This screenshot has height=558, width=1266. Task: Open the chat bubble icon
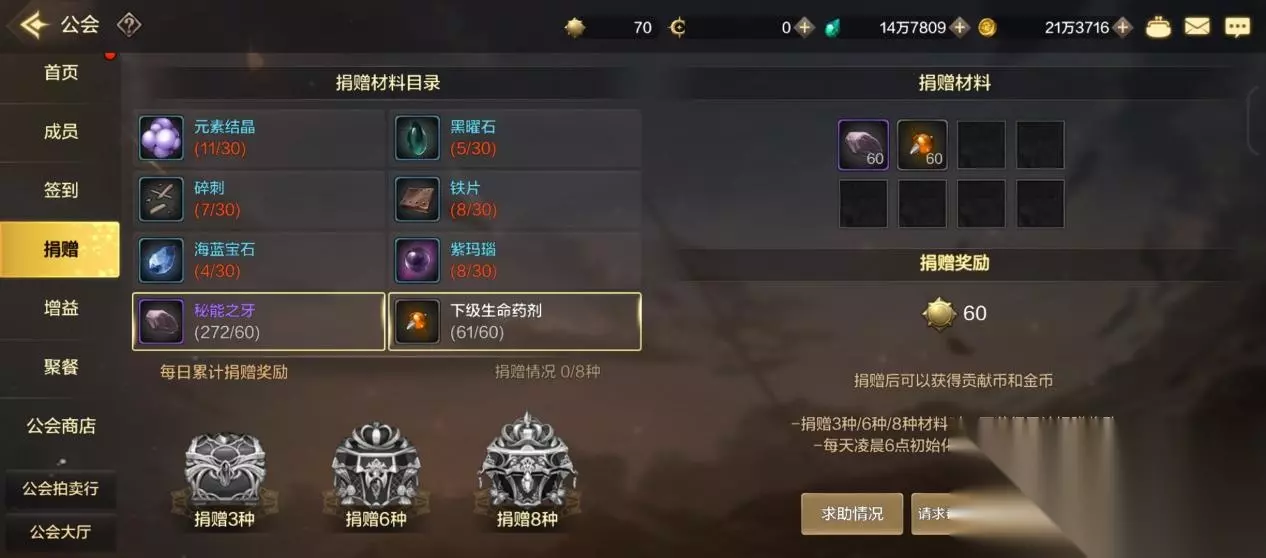1237,27
